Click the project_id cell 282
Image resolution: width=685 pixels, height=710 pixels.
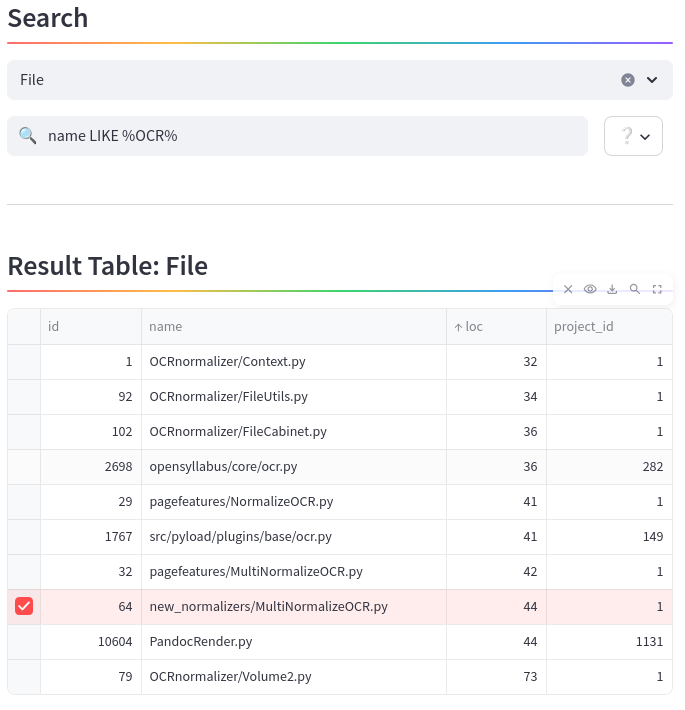click(609, 467)
